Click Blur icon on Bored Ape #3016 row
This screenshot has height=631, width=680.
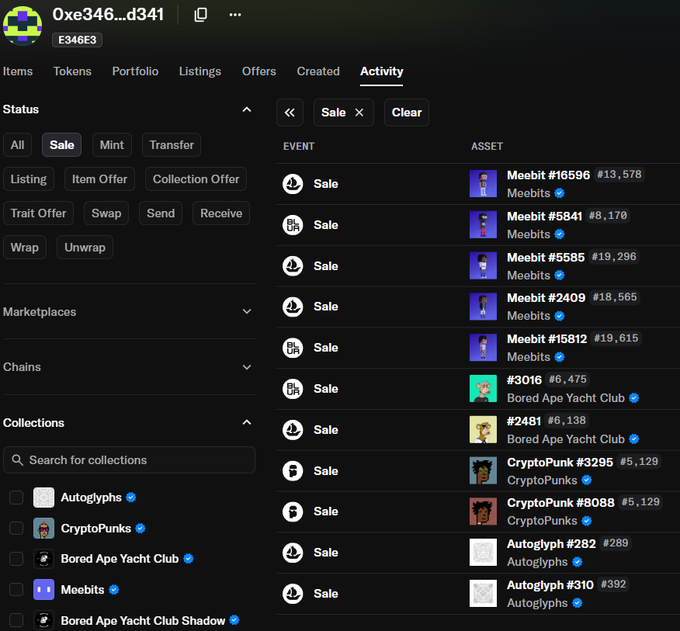tap(293, 389)
